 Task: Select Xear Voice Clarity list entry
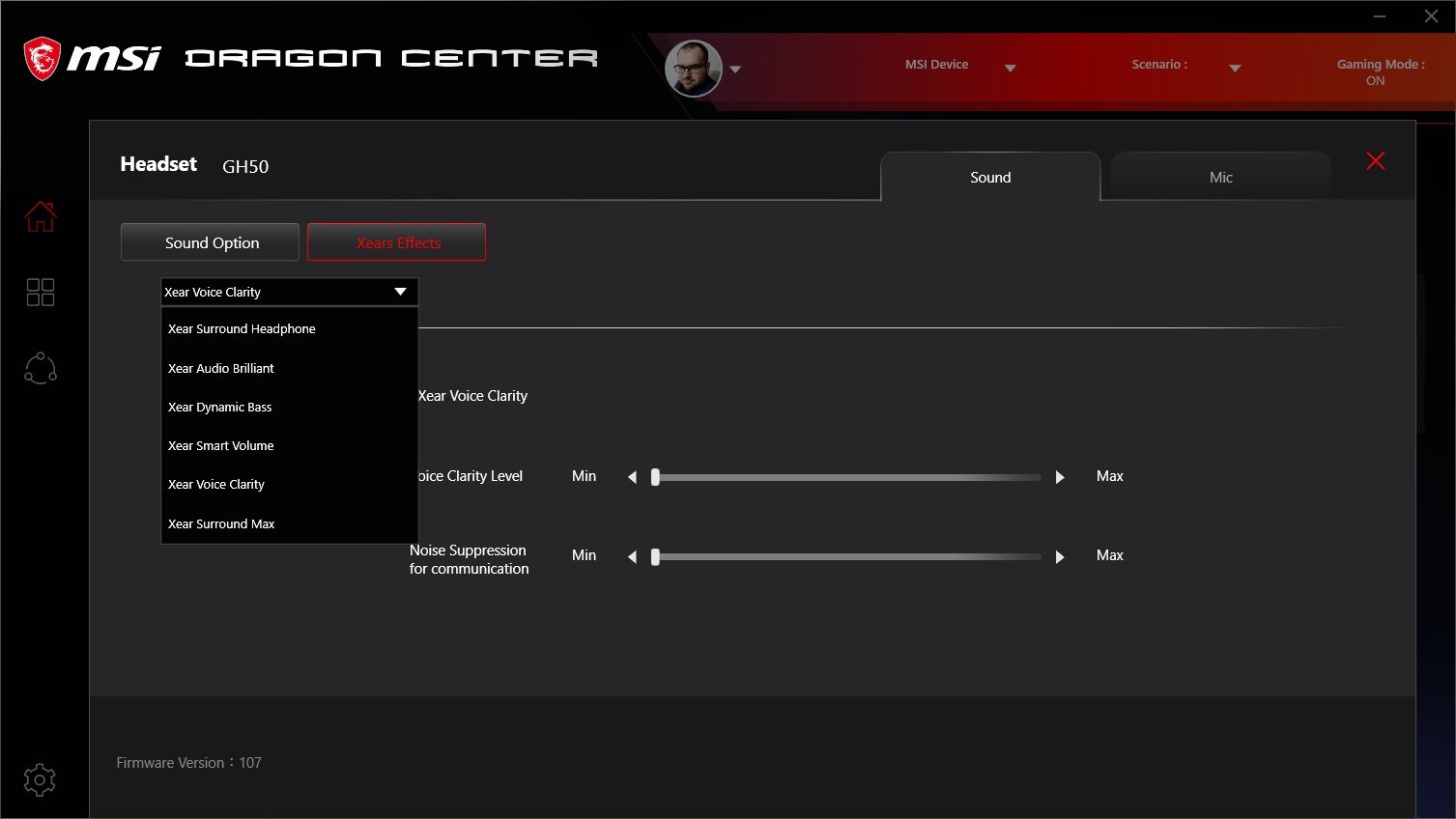pos(289,484)
